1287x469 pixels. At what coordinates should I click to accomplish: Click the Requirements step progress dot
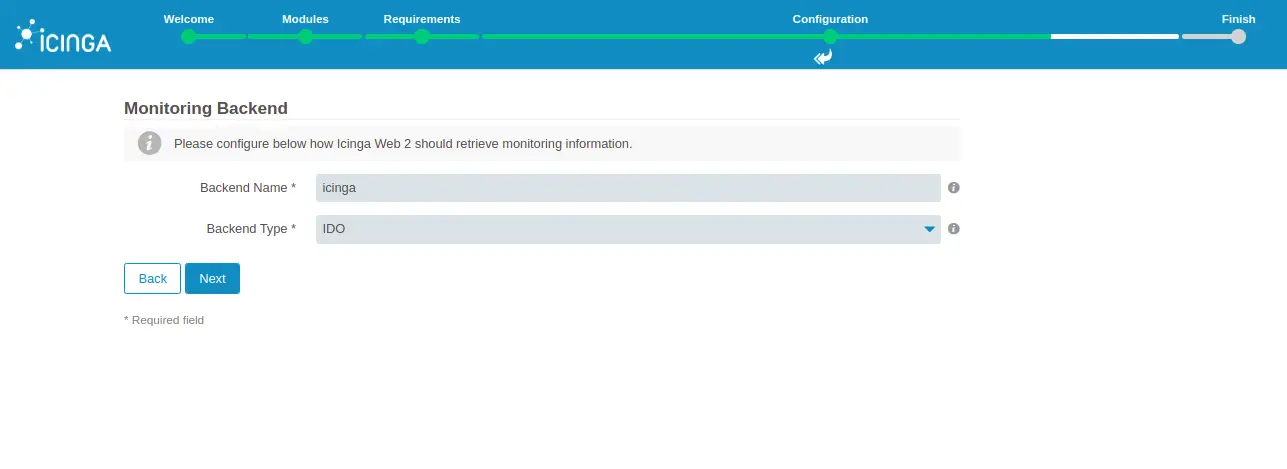pos(422,37)
